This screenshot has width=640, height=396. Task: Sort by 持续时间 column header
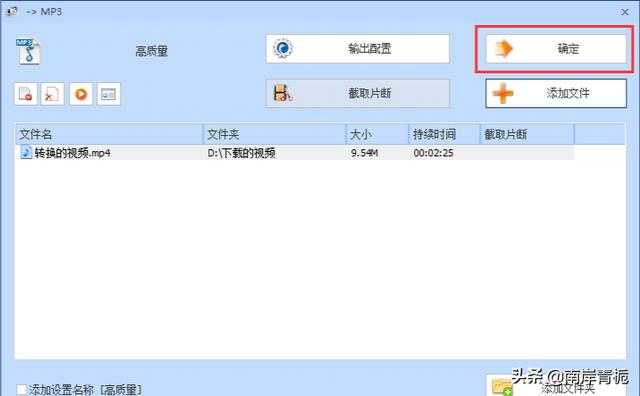pyautogui.click(x=444, y=134)
